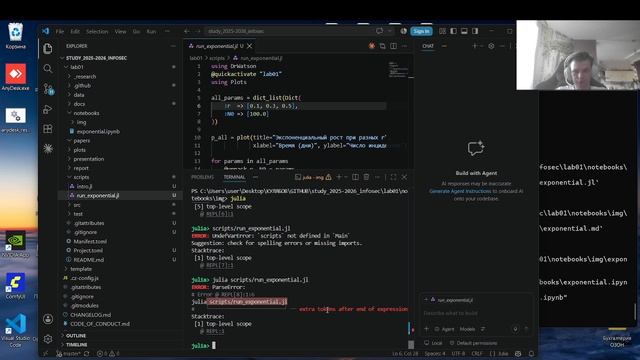Add a new terminal with plus icon
This screenshot has width=640, height=360.
click(x=338, y=177)
